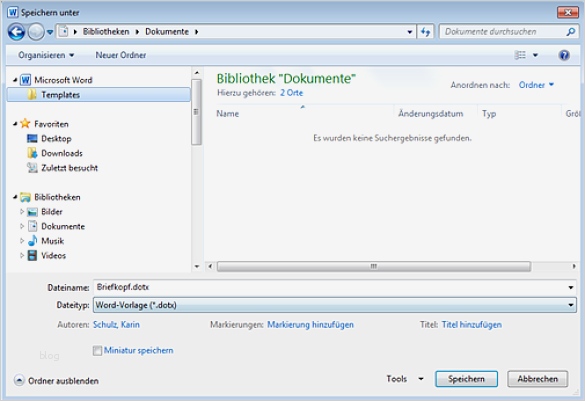Click the document icon in address bar
Viewport: 585px width, 401px height.
click(64, 32)
